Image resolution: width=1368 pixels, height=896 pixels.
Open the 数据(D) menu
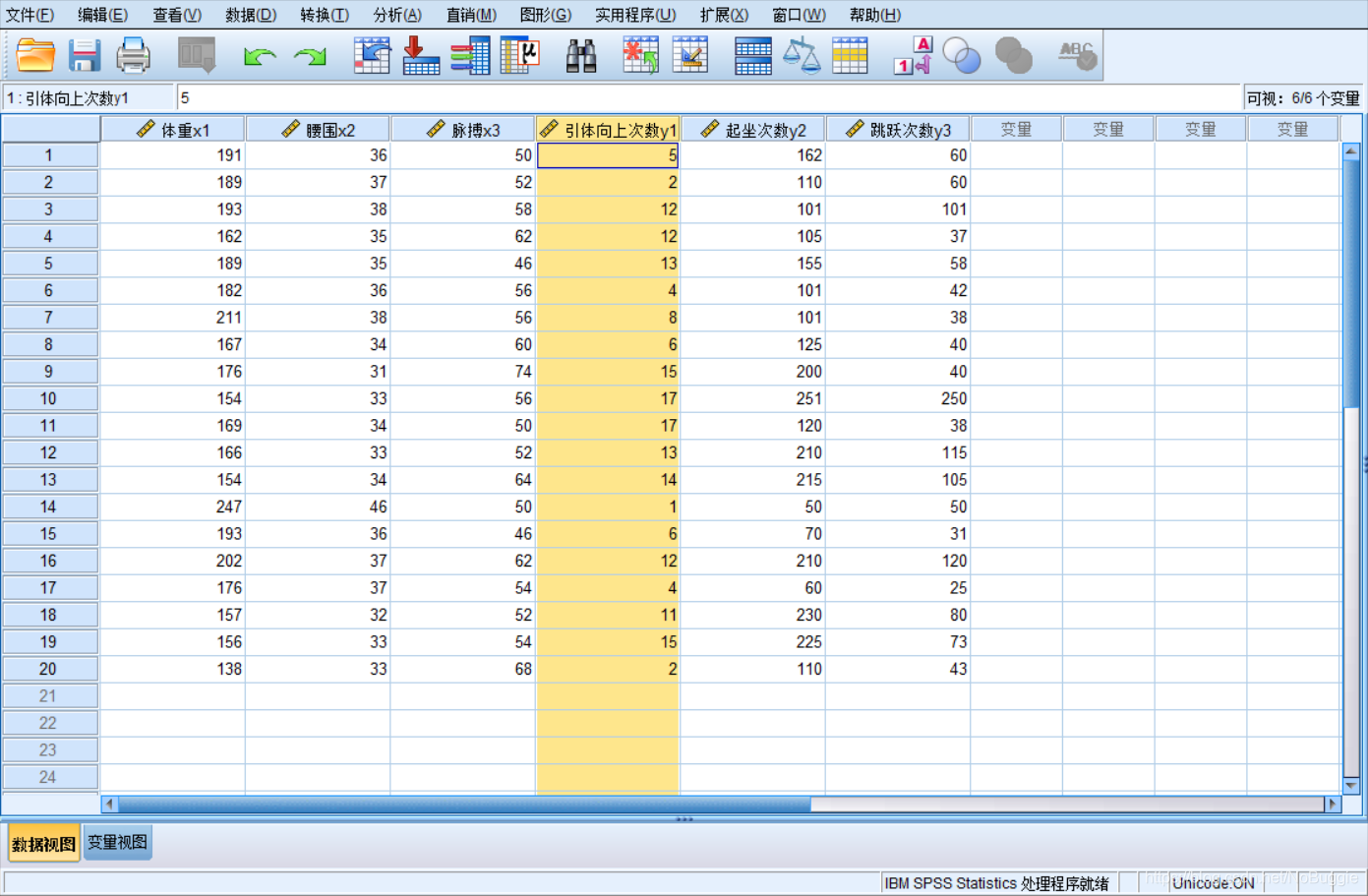251,15
